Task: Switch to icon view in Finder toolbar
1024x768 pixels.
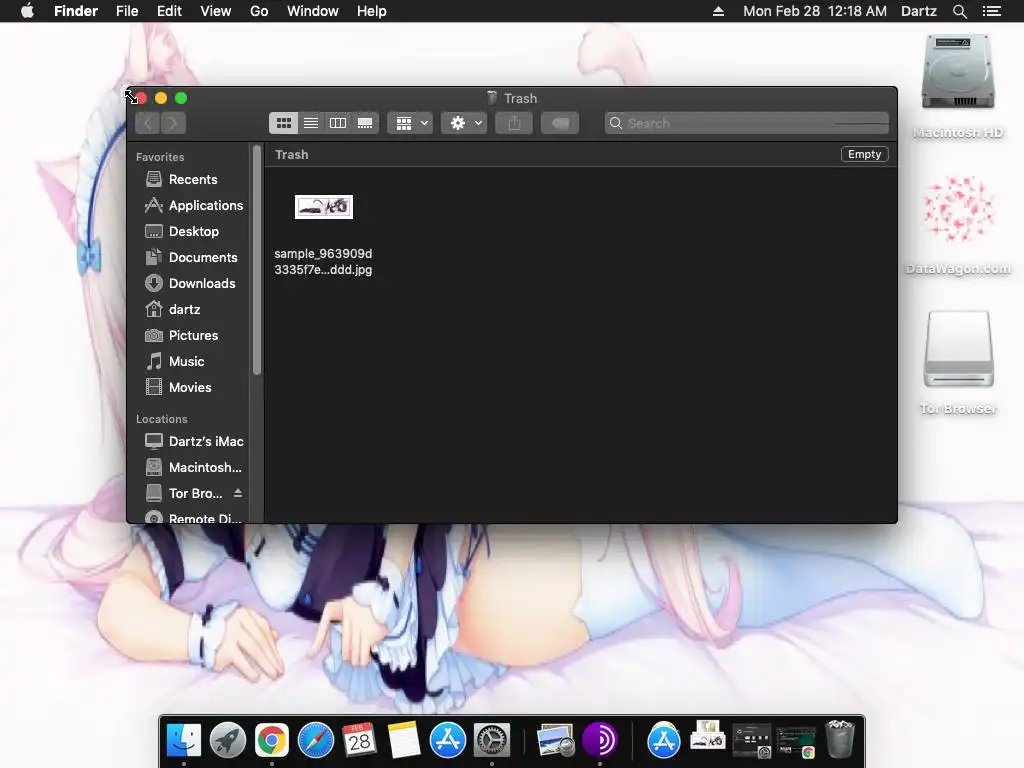Action: pos(283,123)
